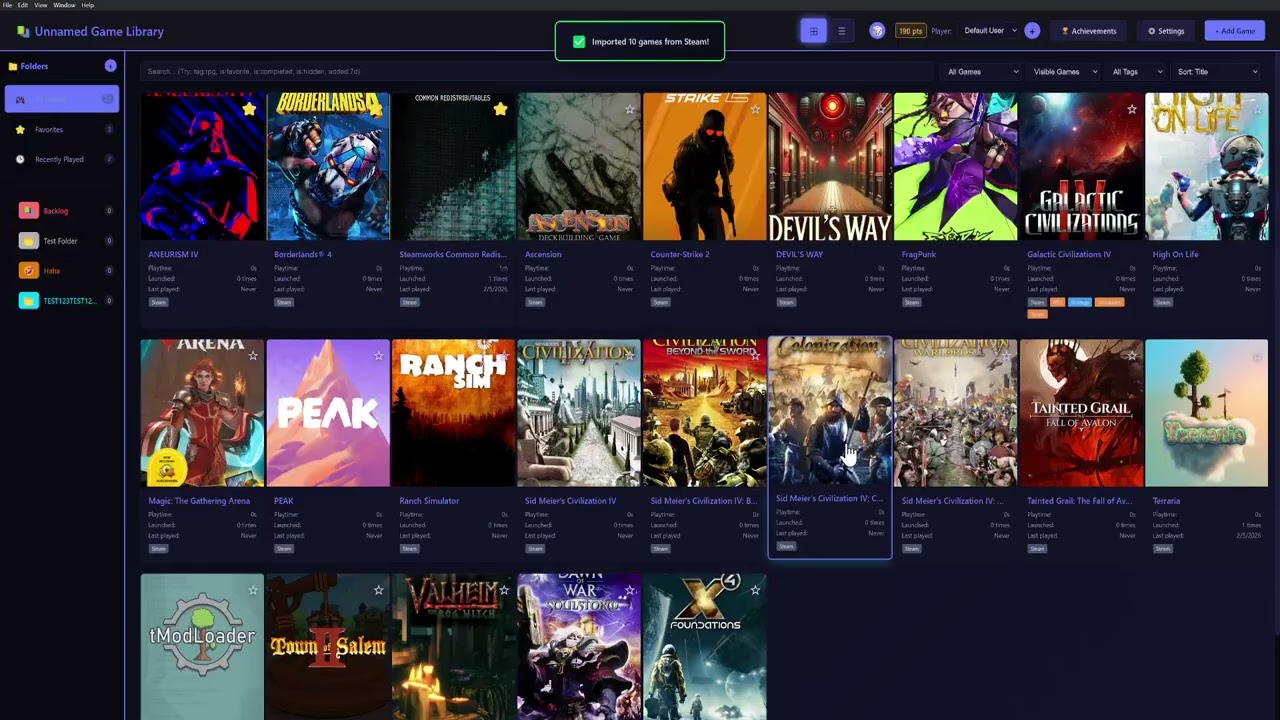Select Favorites in the sidebar
1280x720 pixels.
click(62, 129)
